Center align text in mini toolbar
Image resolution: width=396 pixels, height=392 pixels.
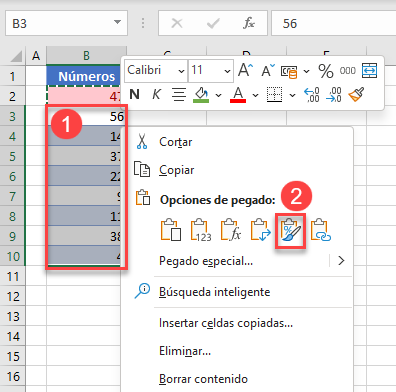tap(179, 95)
